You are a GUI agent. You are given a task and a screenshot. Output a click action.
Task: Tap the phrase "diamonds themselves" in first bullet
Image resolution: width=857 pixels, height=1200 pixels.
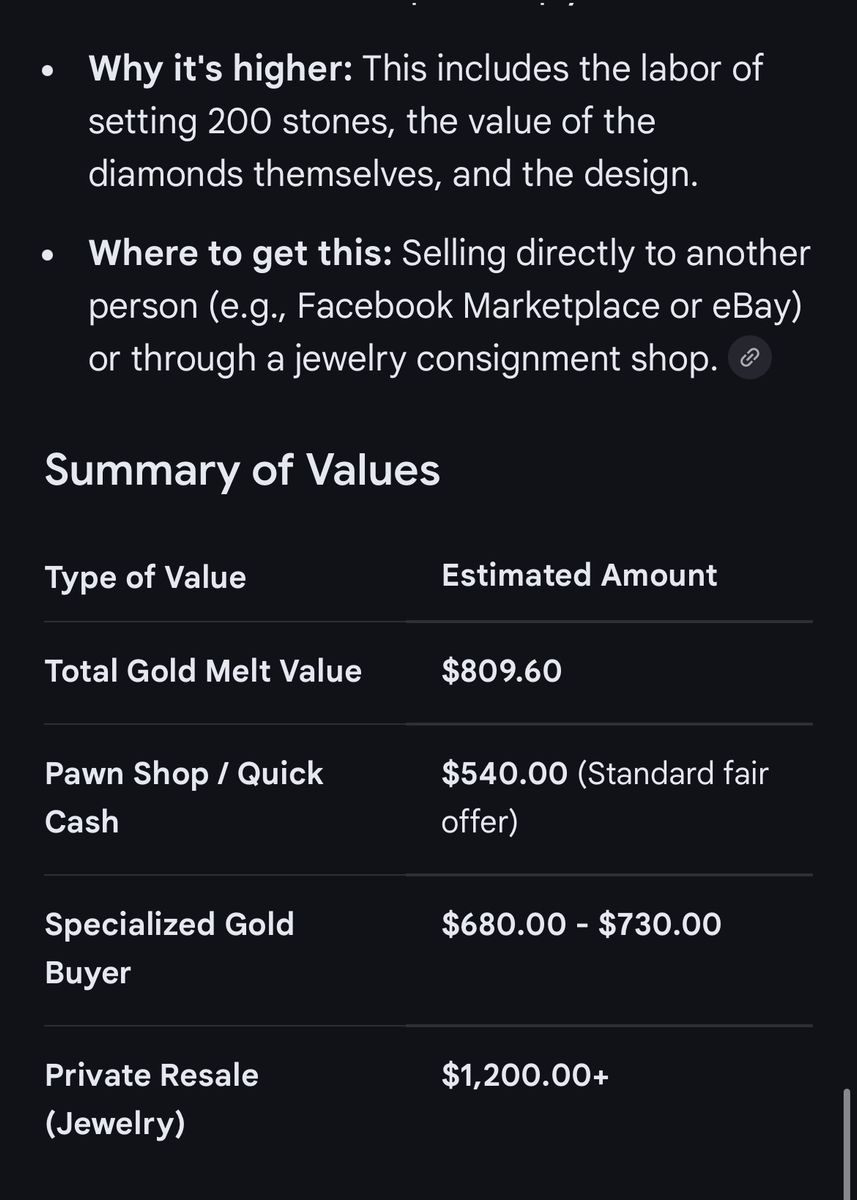click(264, 174)
